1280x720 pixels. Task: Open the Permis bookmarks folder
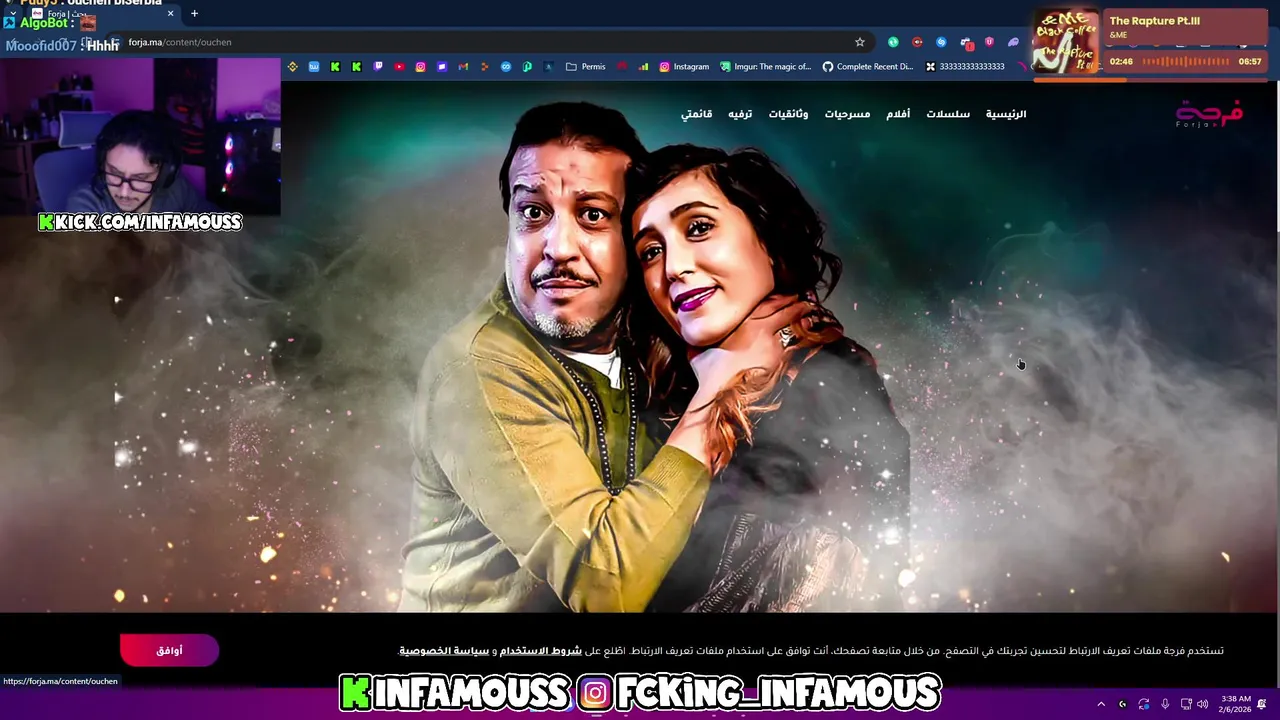tap(585, 67)
